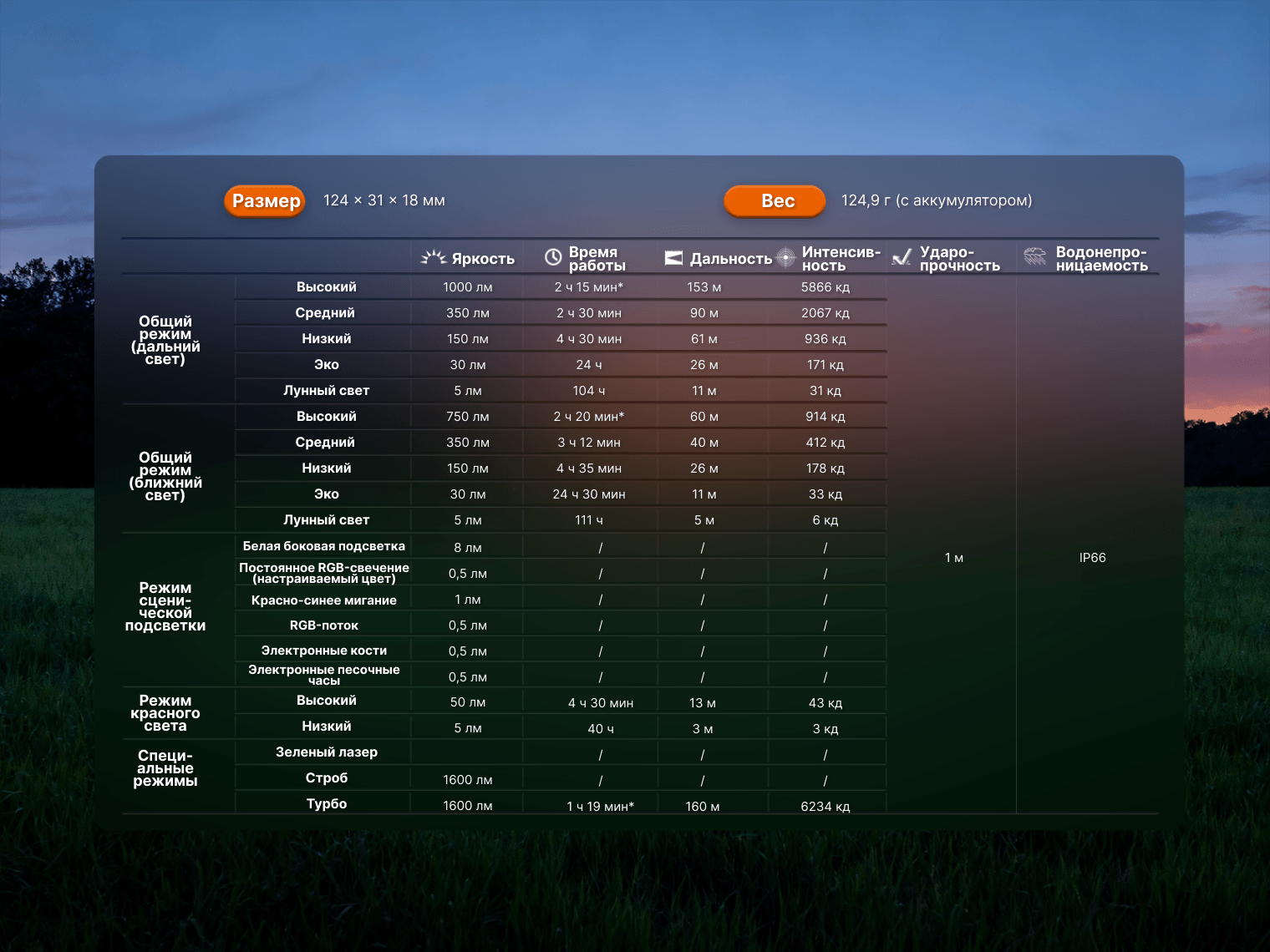Click the Интенсивность column header
1270x952 pixels.
point(841,259)
